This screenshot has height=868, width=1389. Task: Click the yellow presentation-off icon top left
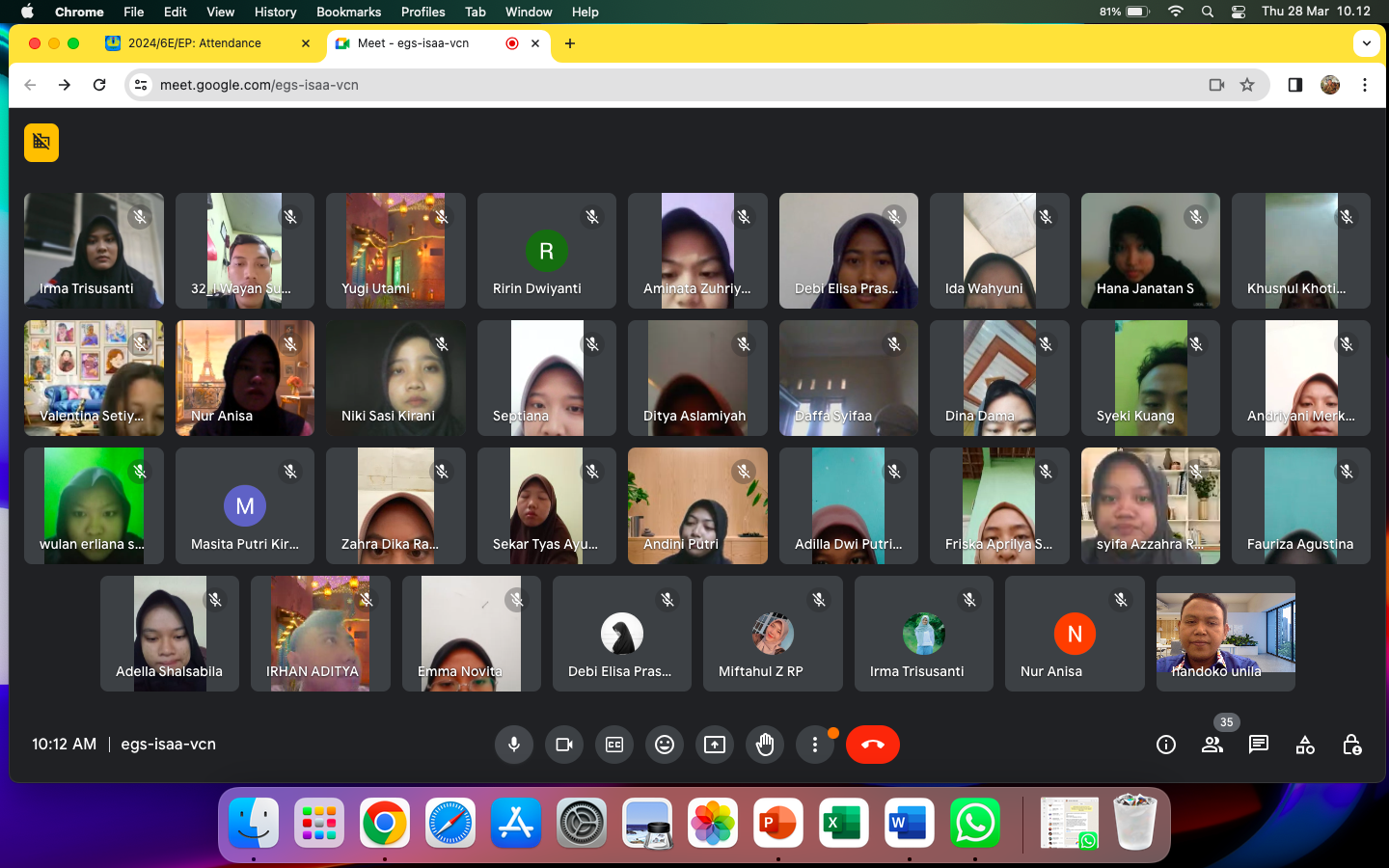pyautogui.click(x=41, y=143)
